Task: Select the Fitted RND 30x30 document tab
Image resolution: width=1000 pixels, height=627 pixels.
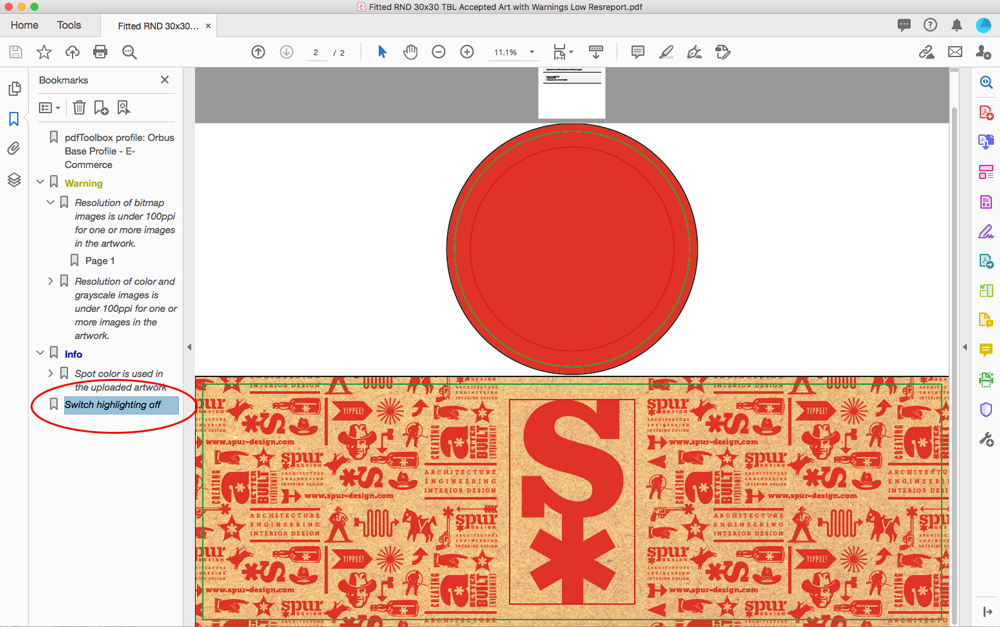Action: (x=158, y=26)
